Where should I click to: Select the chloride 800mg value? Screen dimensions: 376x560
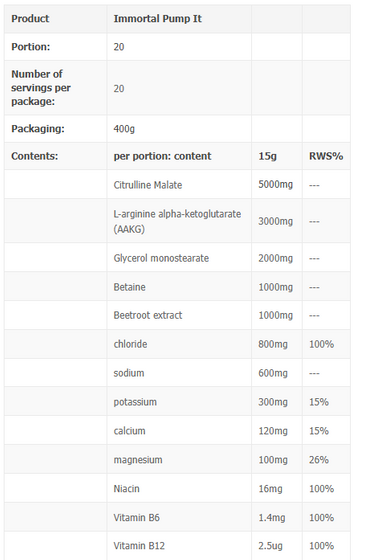coord(273,344)
